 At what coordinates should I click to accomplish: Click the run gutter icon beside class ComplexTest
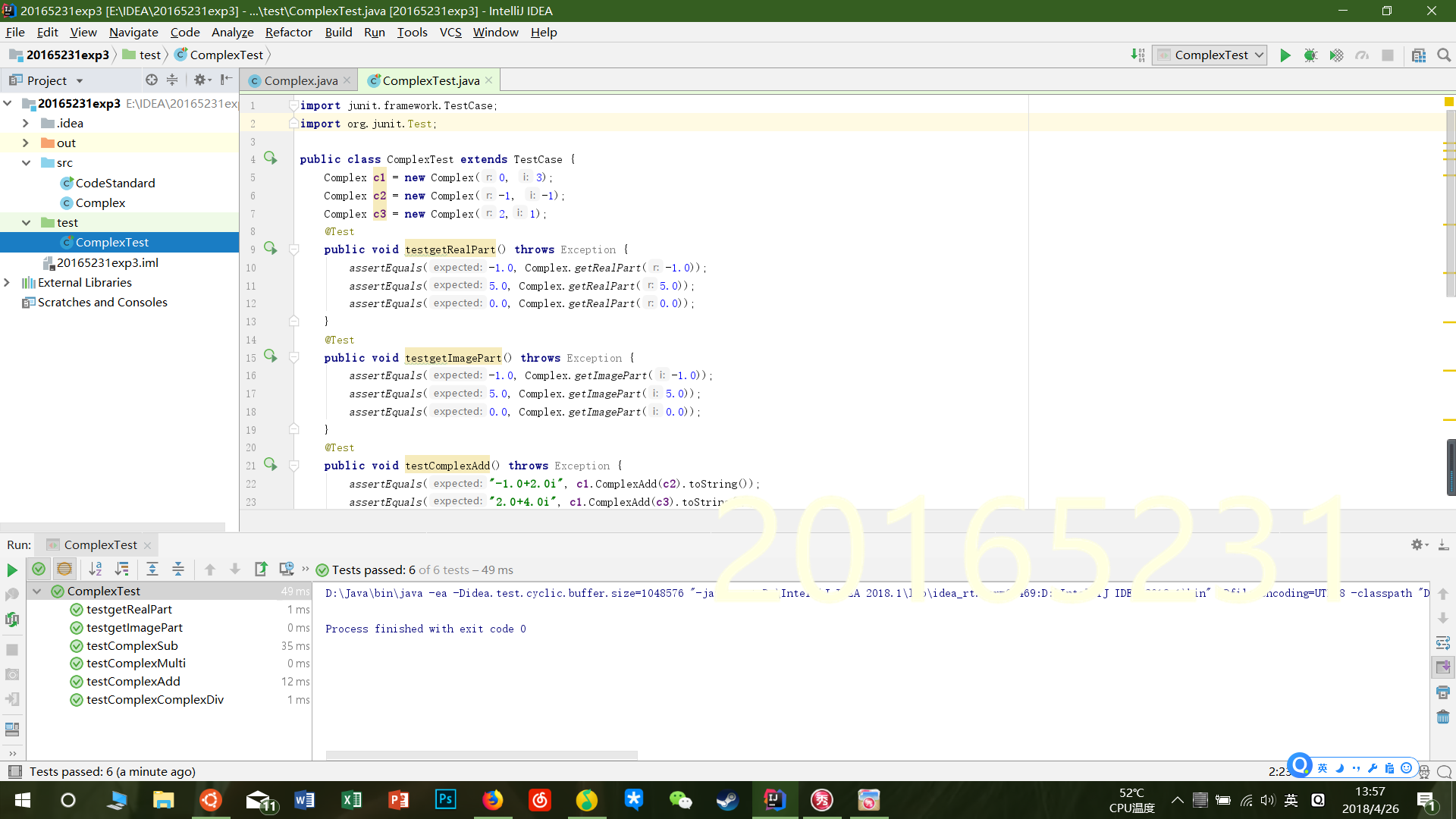coord(271,158)
